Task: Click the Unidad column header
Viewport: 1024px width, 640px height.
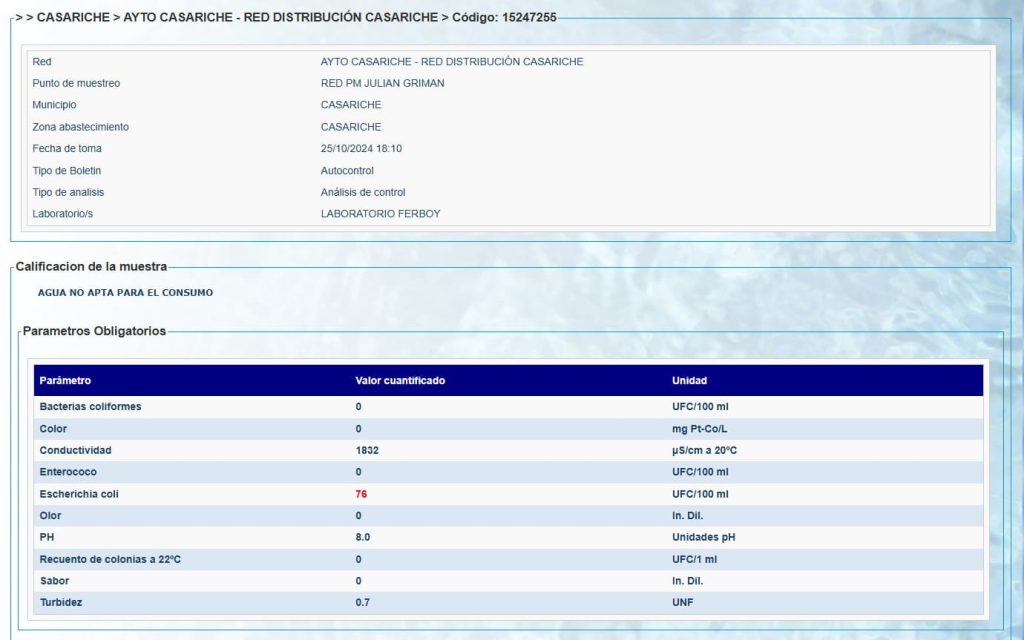Action: tap(689, 381)
